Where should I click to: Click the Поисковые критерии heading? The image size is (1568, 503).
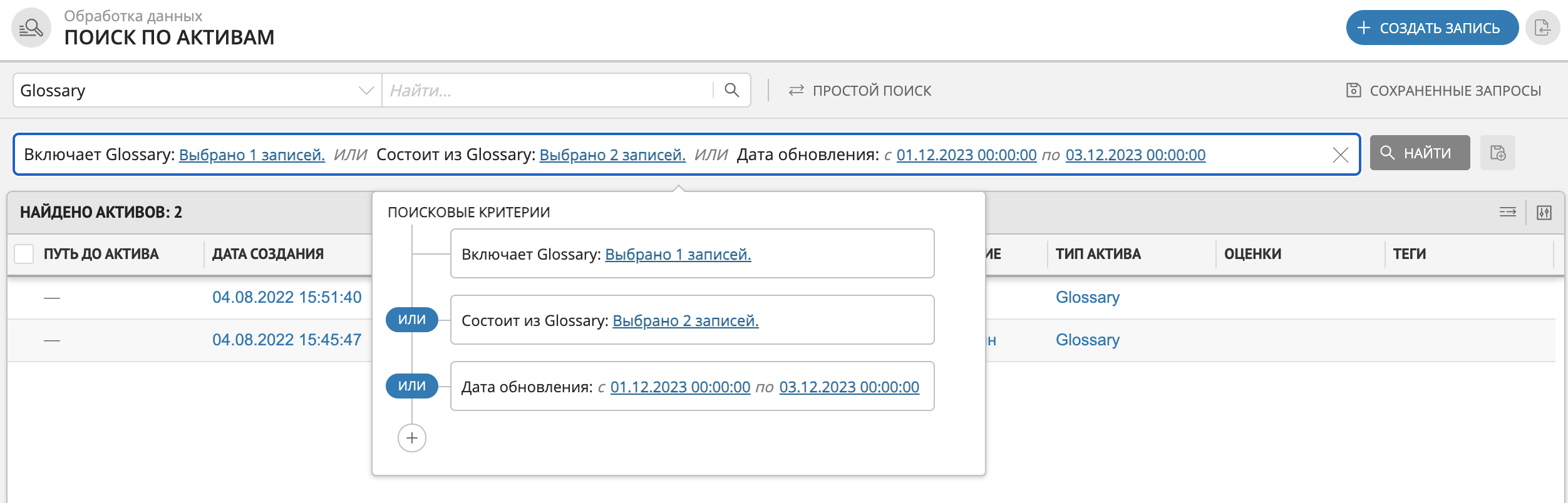click(x=468, y=213)
